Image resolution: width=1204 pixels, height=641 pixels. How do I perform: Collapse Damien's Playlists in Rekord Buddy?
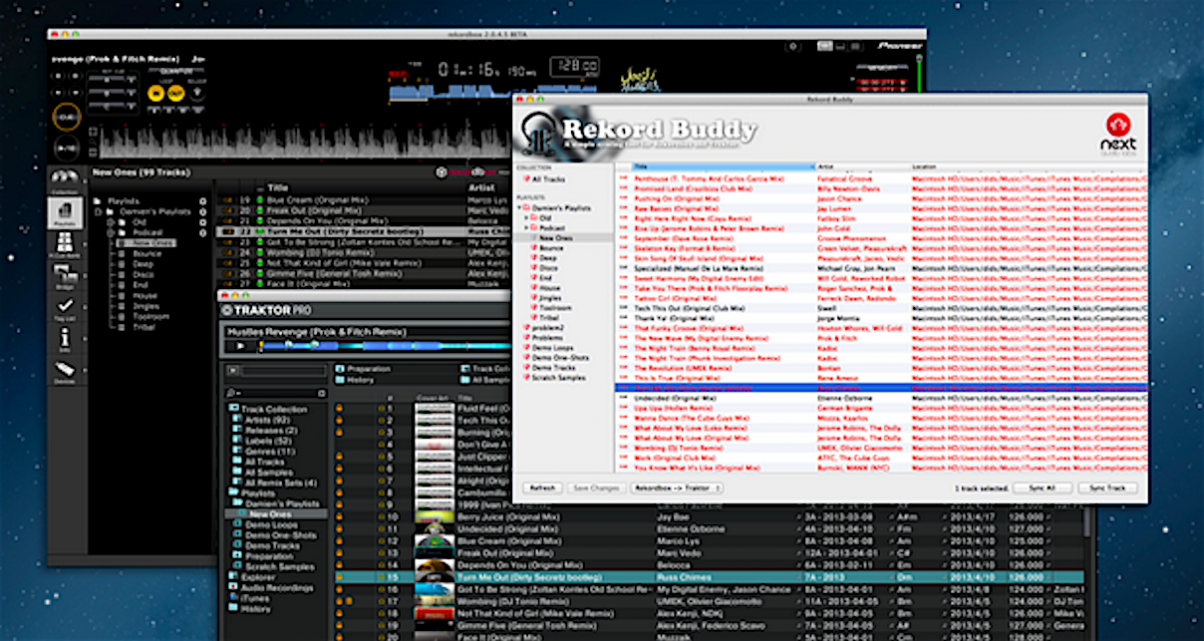[x=518, y=208]
